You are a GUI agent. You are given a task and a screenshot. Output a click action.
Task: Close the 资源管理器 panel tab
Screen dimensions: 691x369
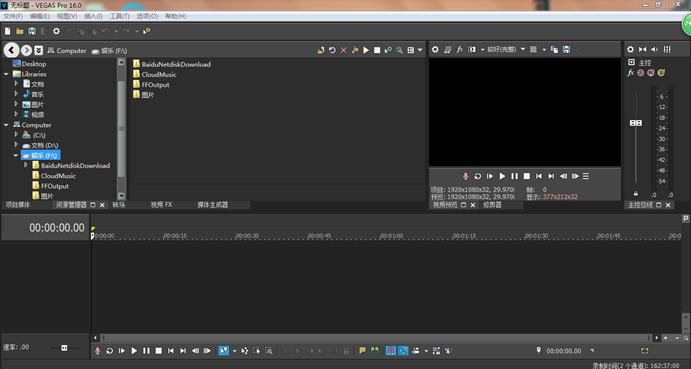pos(102,205)
